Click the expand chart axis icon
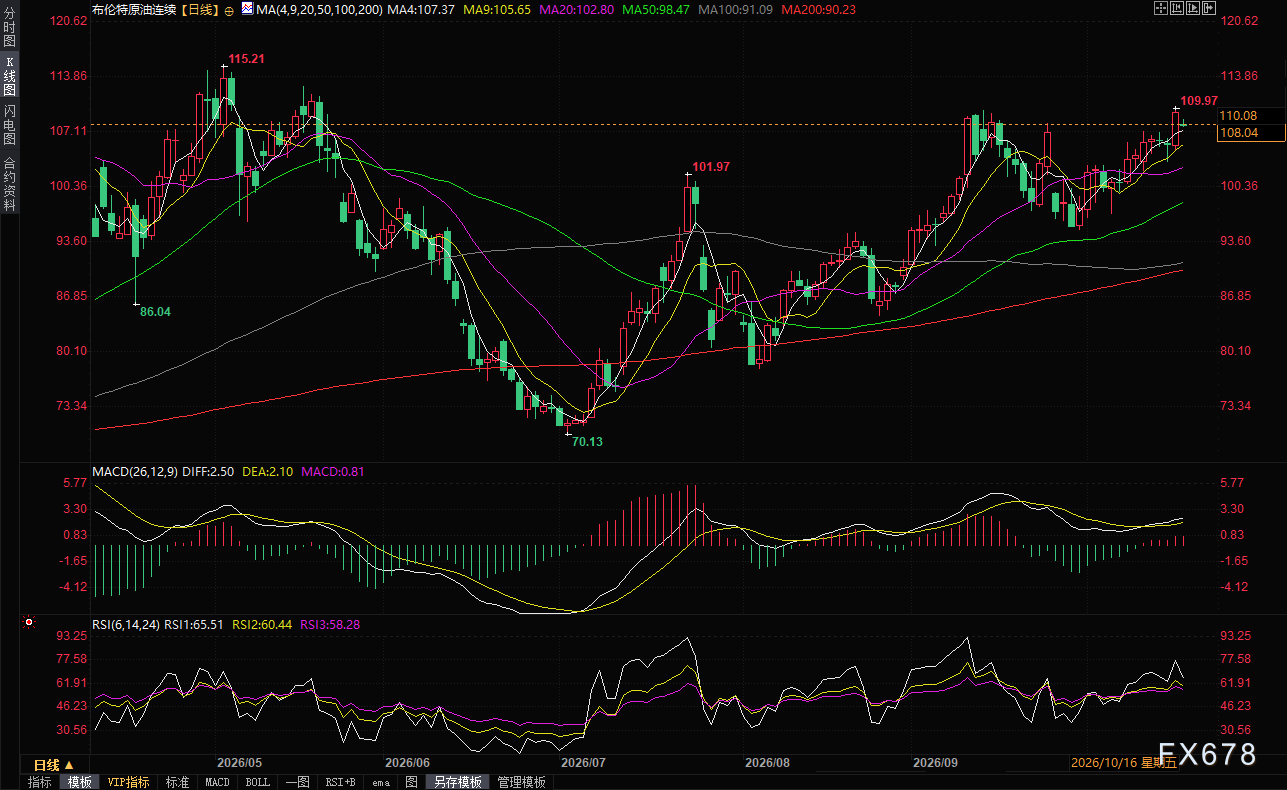Image resolution: width=1287 pixels, height=790 pixels. (1193, 8)
